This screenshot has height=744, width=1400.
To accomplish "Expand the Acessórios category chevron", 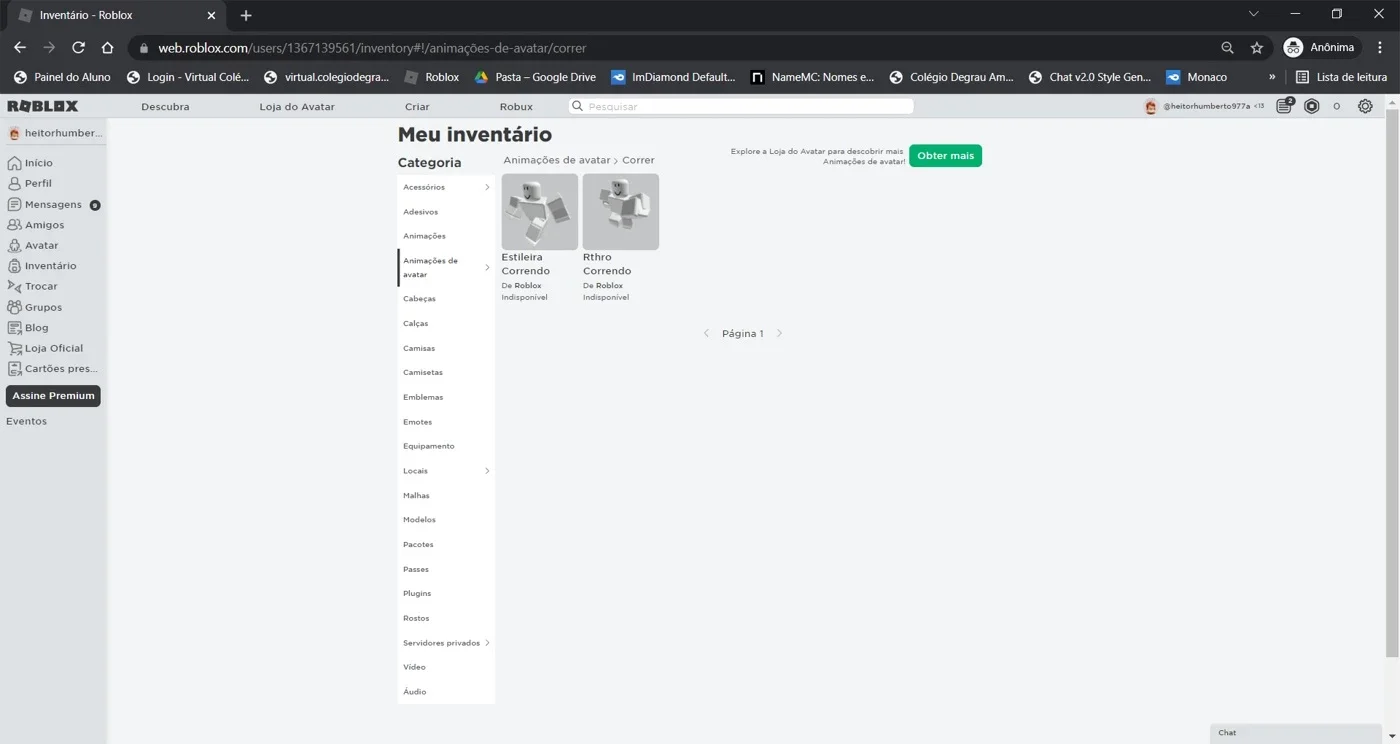I will click(x=487, y=187).
